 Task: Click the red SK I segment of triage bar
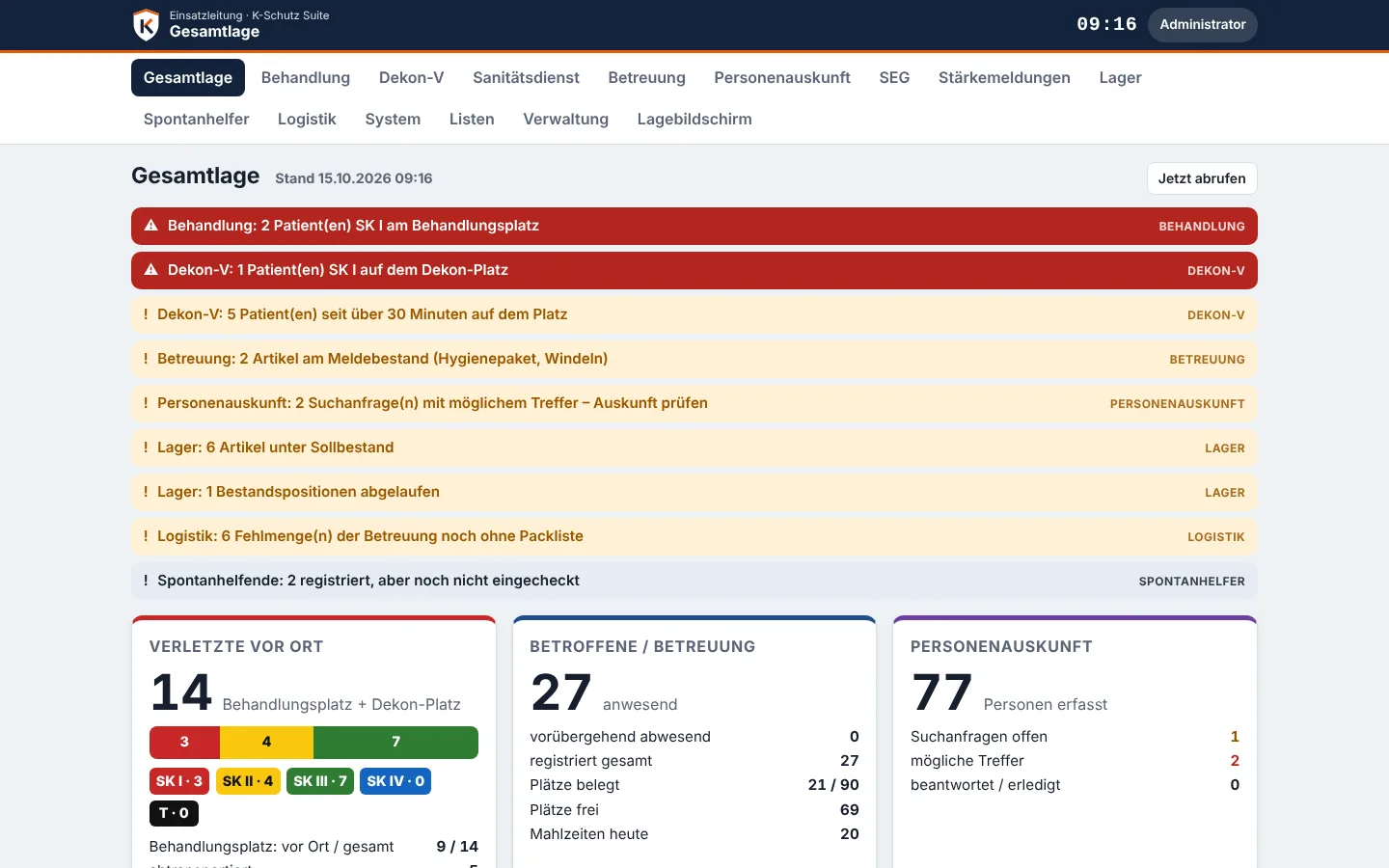click(x=184, y=743)
